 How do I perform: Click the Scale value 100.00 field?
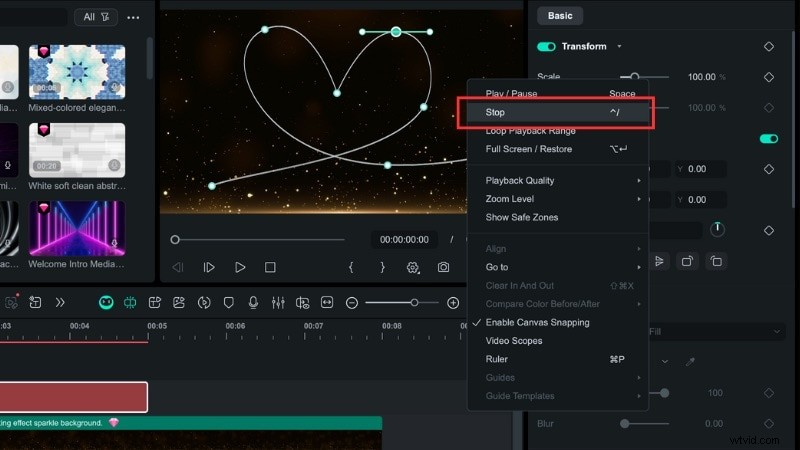coord(702,77)
